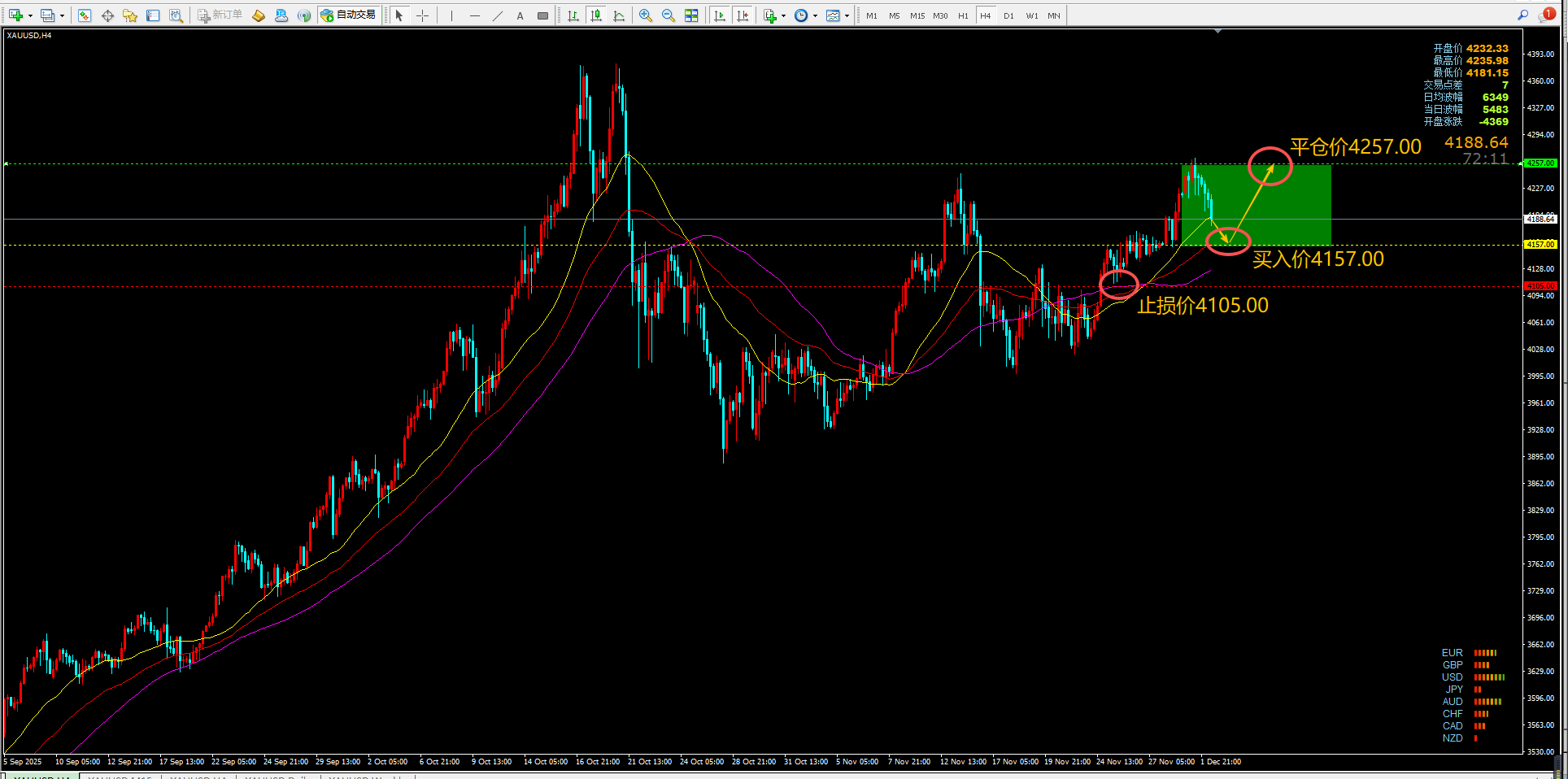1568x779 pixels.
Task: Click the 4257.00 price label on axis
Action: pyautogui.click(x=1540, y=163)
